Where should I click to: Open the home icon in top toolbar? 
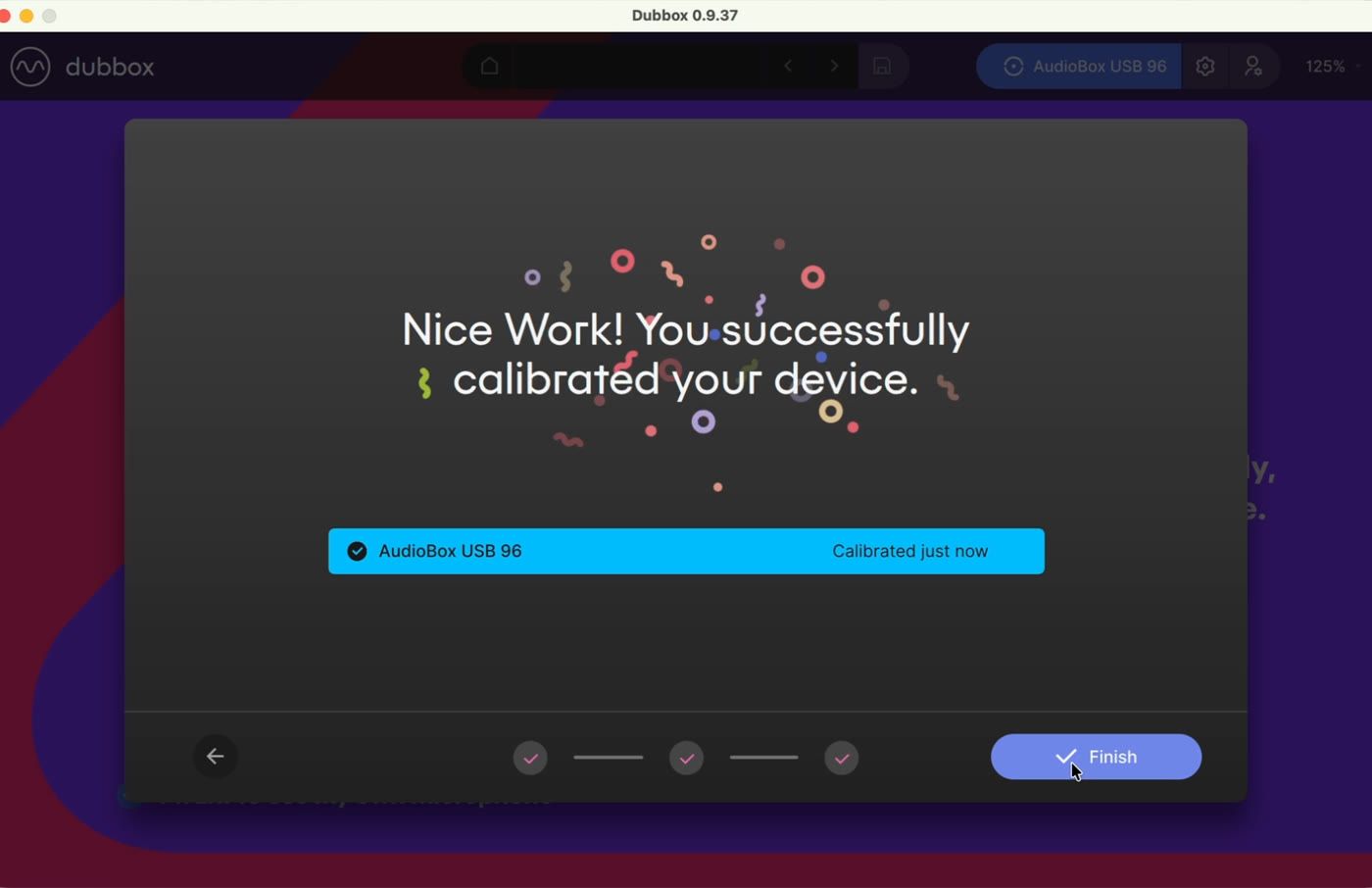point(489,66)
